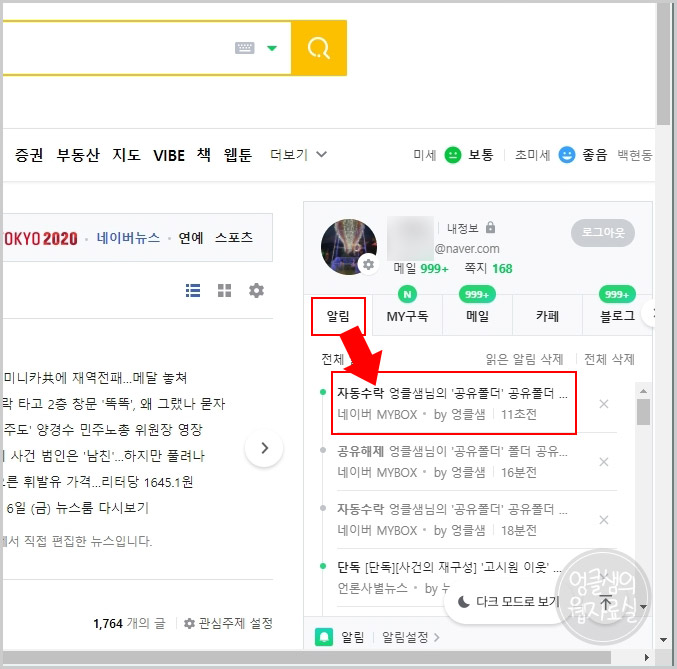Open the on-screen keyboard icon in search box

(244, 48)
